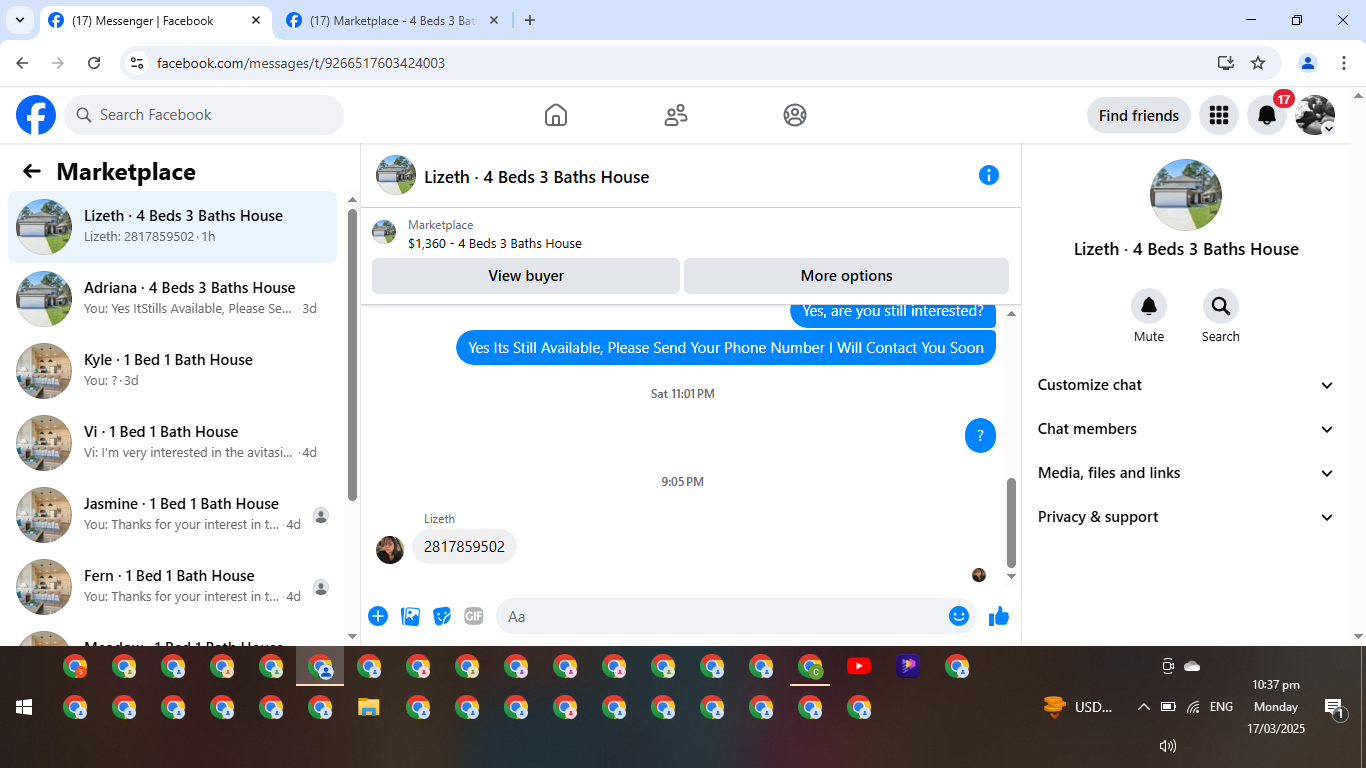Click the Search Facebook field

point(204,115)
